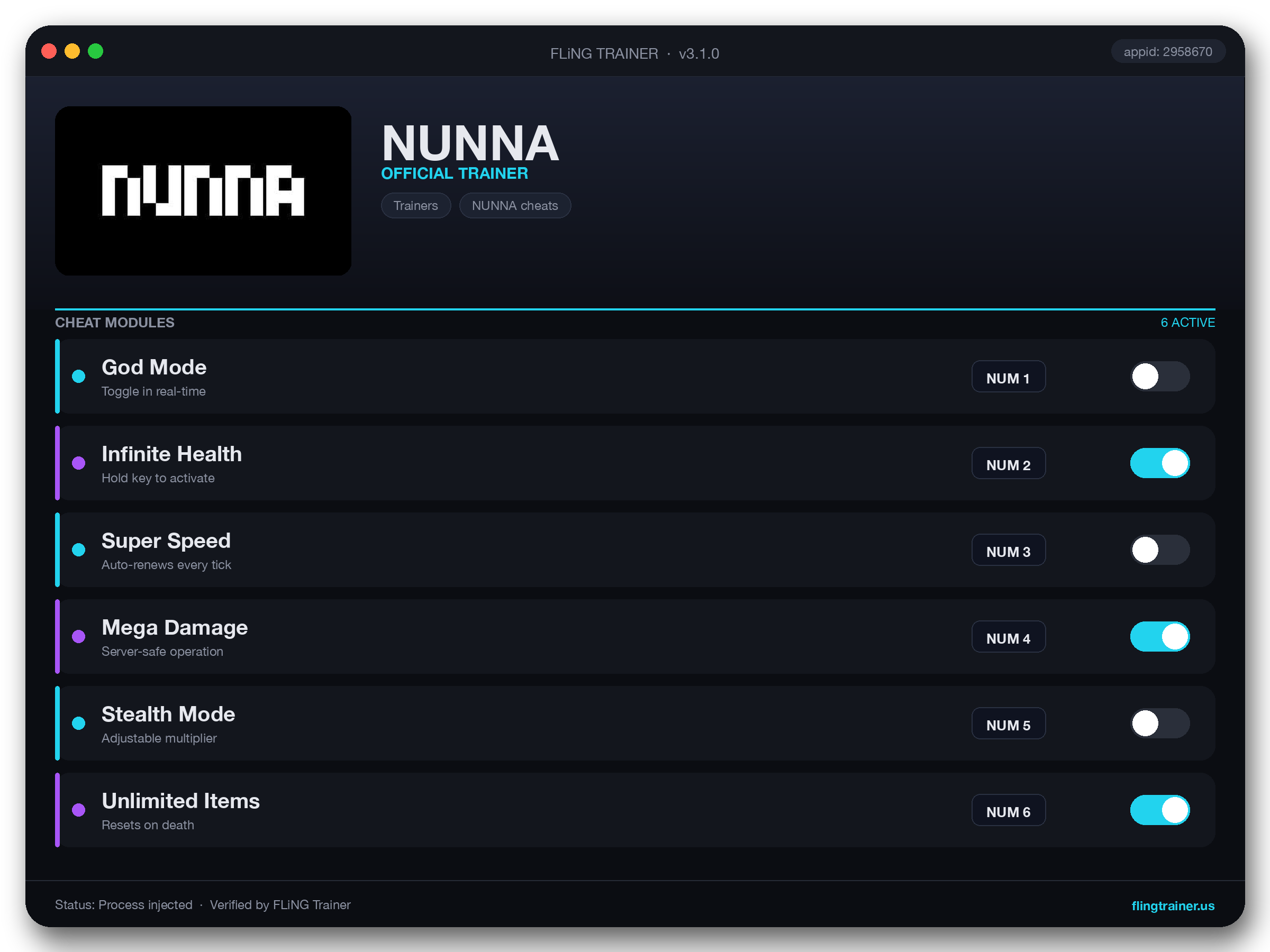Click the NUNNA game logo thumbnail
This screenshot has height=952, width=1270.
point(203,190)
